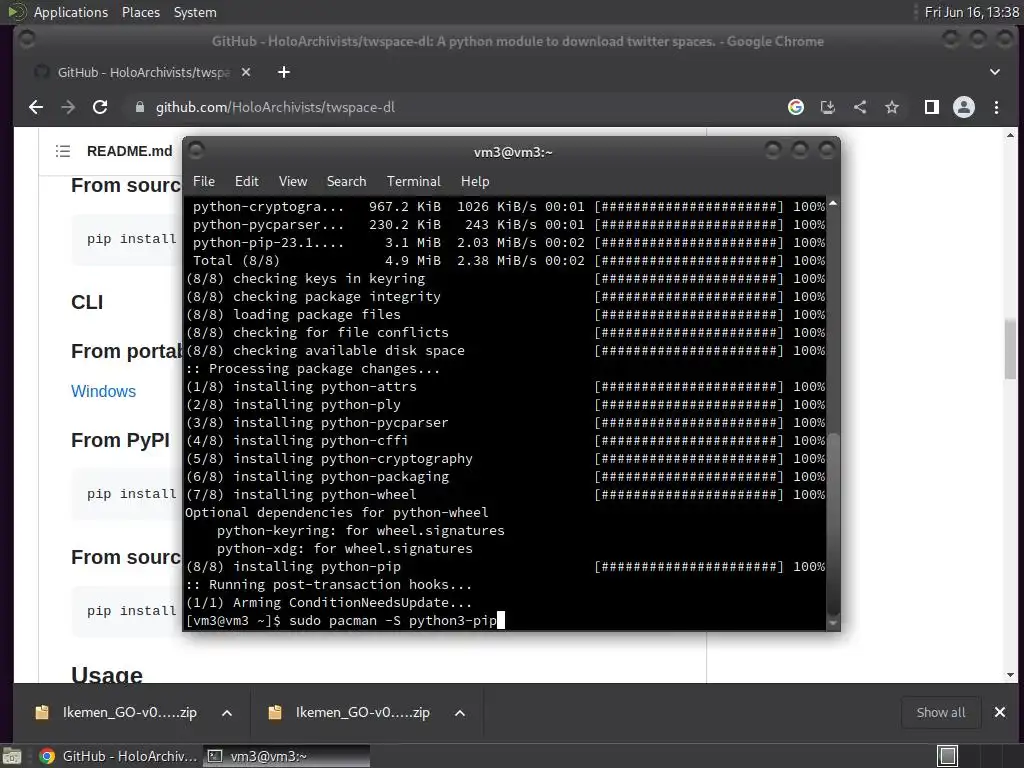
Task: Click the clock showing Fri Jun 16
Action: point(972,12)
